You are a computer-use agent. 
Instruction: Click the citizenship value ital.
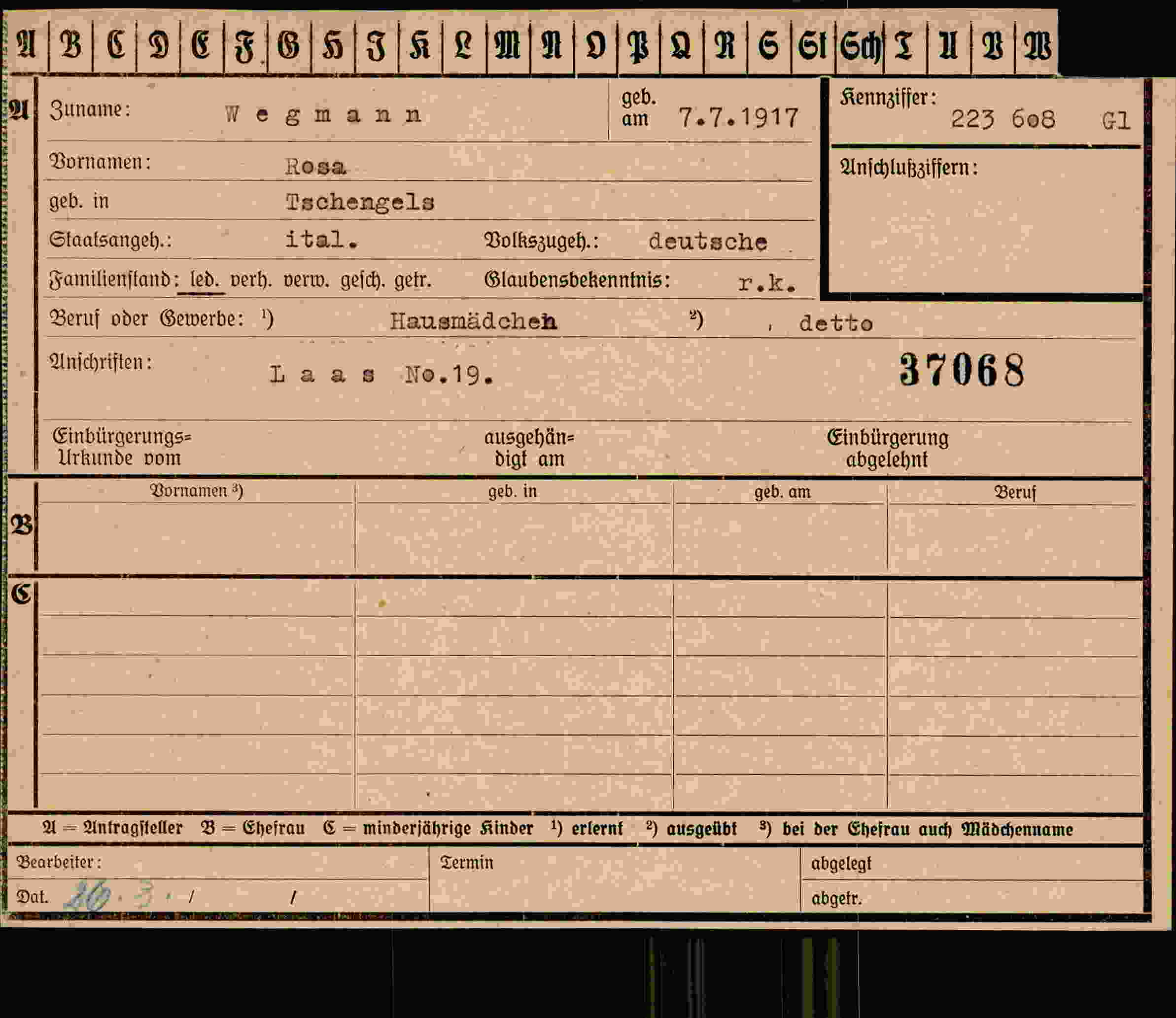tap(321, 239)
